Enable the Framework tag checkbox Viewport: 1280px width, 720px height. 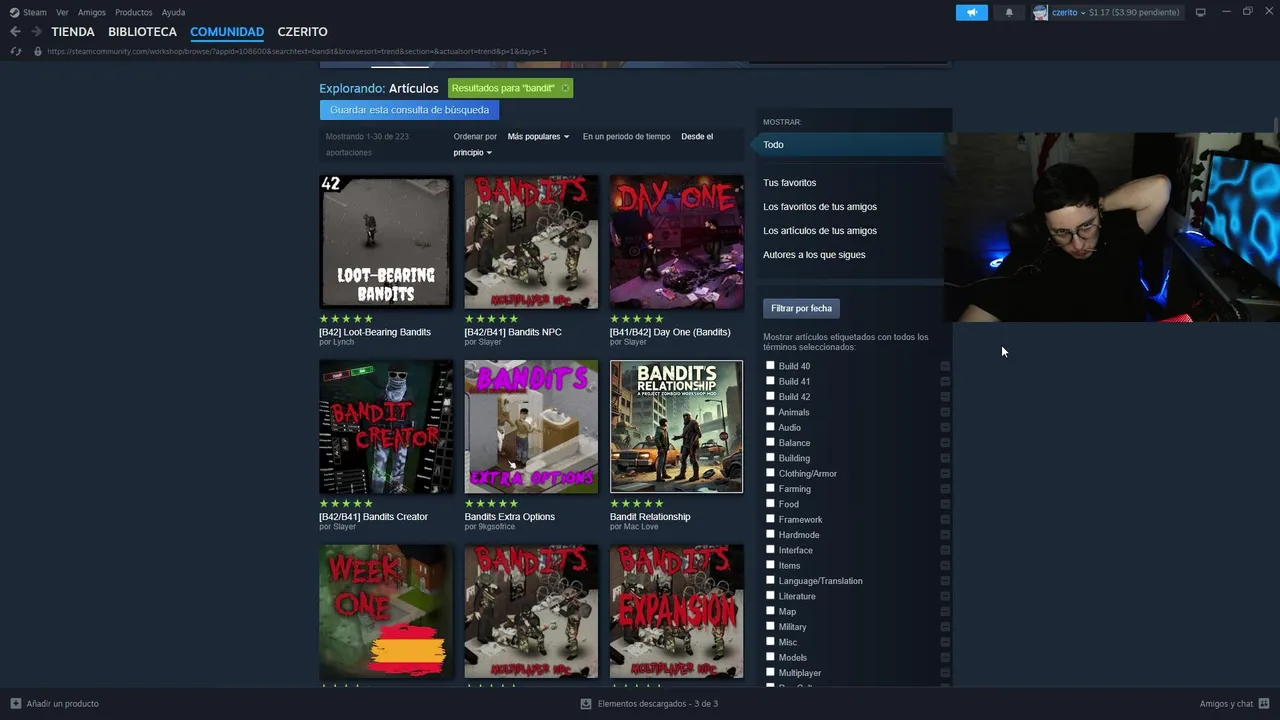click(x=770, y=518)
